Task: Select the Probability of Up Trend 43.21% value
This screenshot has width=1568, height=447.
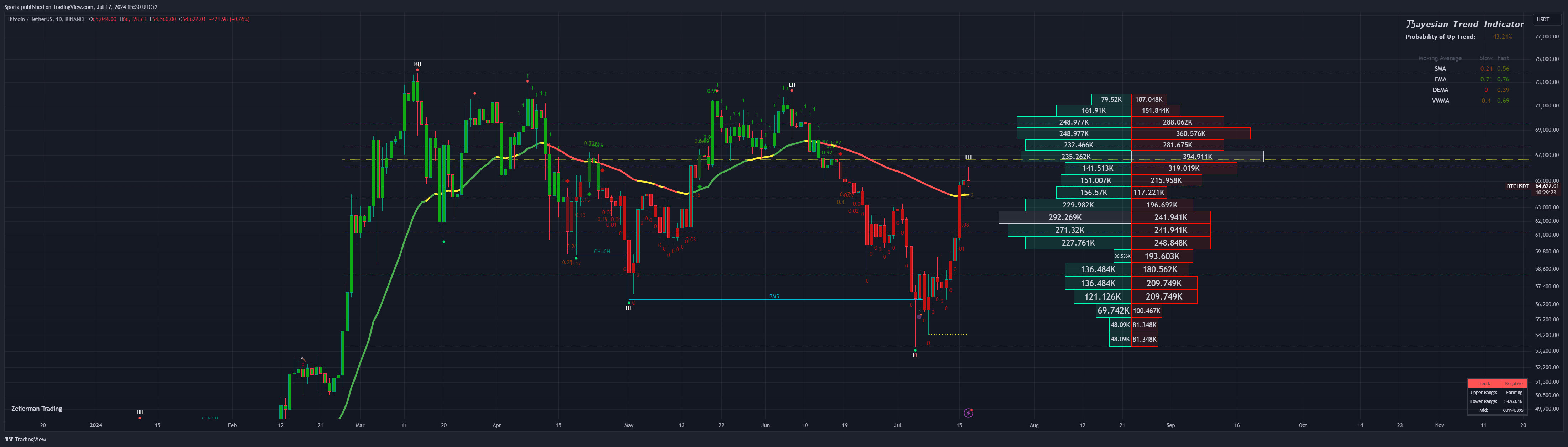Action: click(1502, 37)
